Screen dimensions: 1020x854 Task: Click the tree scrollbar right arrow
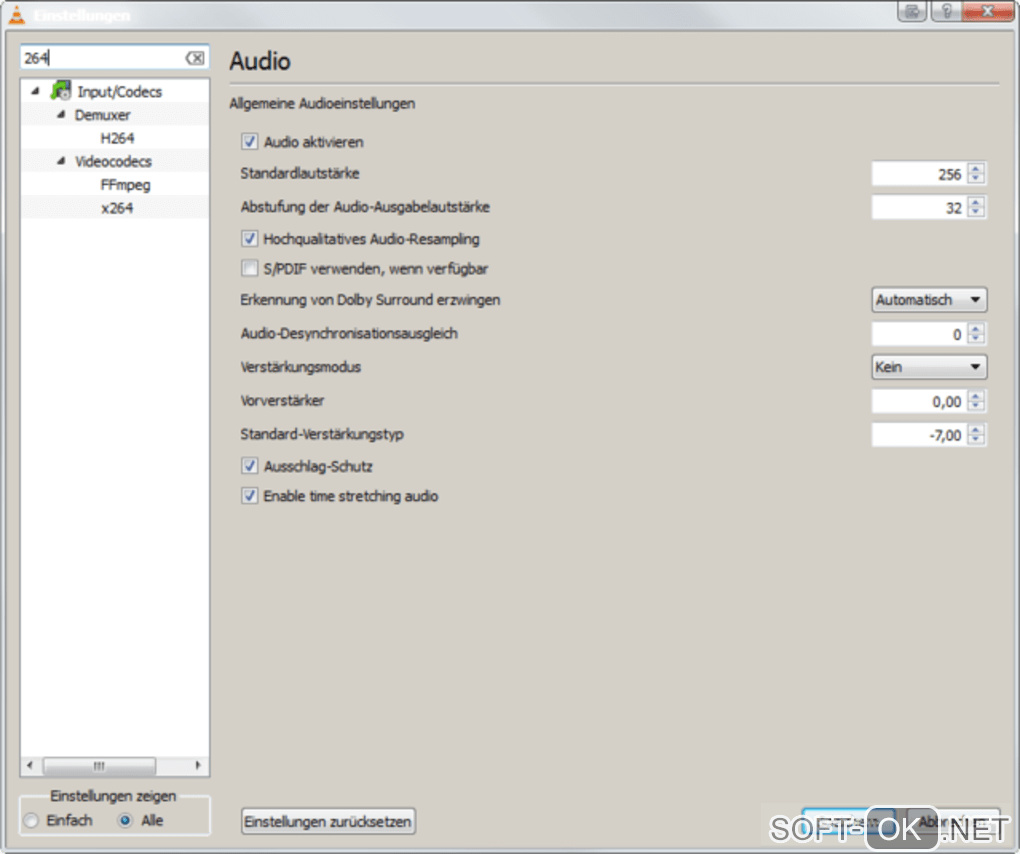pyautogui.click(x=198, y=766)
